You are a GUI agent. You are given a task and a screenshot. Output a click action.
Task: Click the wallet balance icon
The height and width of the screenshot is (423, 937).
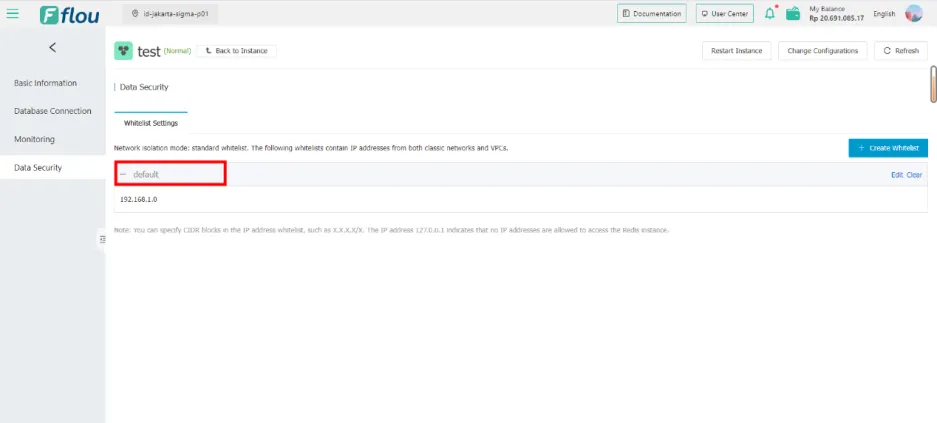793,14
